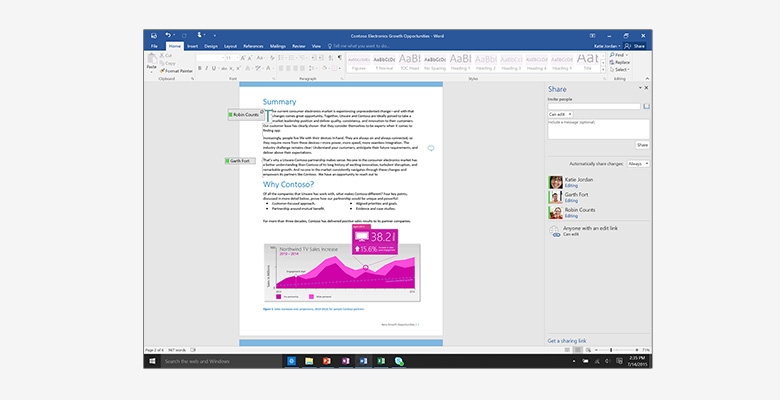Shrink the font size
Image resolution: width=780 pixels, height=400 pixels.
(250, 58)
